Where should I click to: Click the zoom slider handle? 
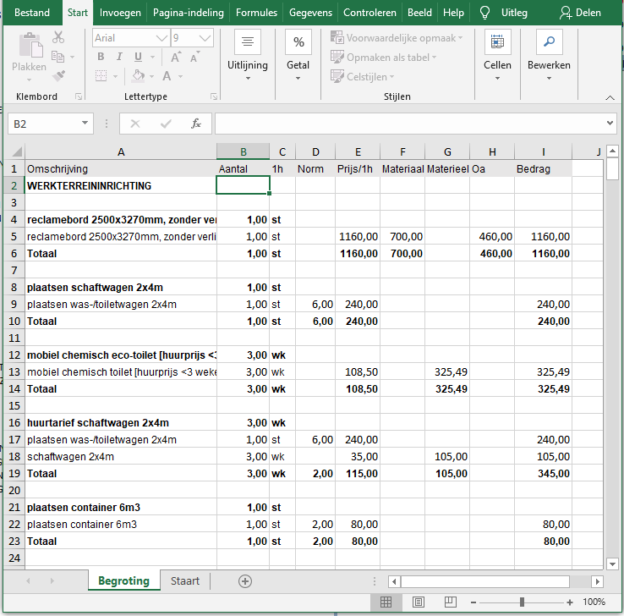pos(522,602)
